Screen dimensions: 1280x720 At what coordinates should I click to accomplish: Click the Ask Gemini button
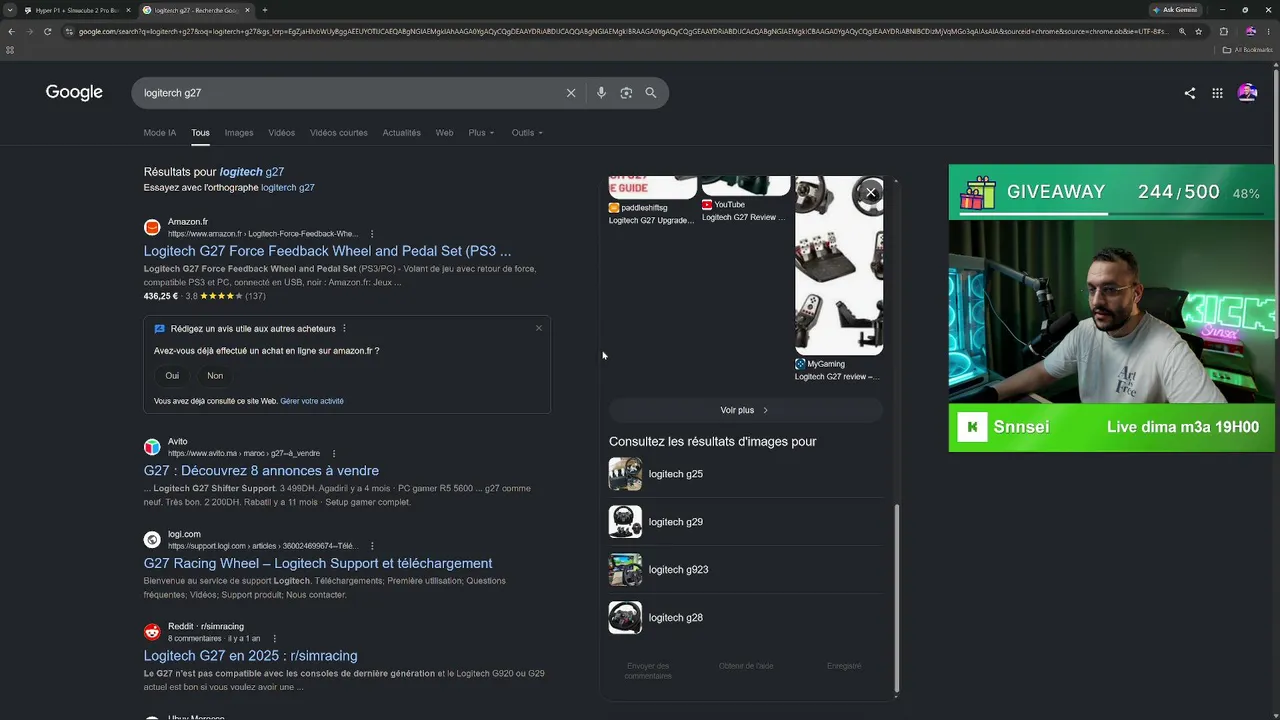pyautogui.click(x=1174, y=10)
